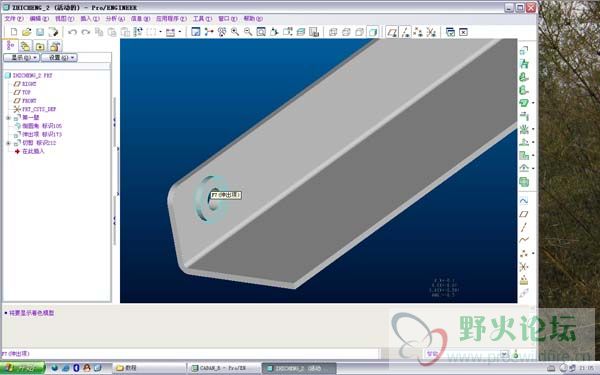Toggle datum points display

click(x=418, y=32)
